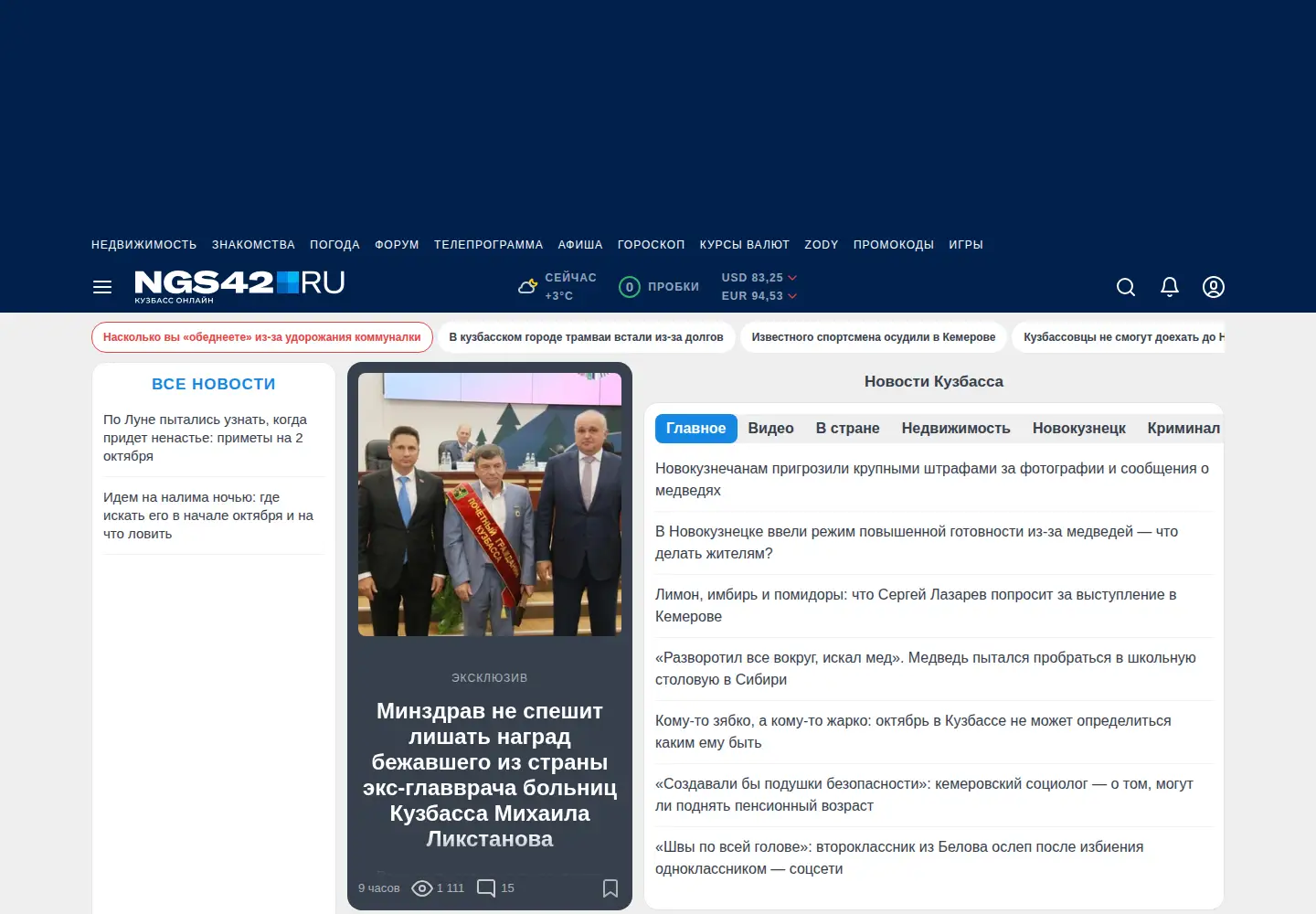This screenshot has width=1316, height=914.
Task: Click the трамваи встали из-за долгов chip
Action: point(587,337)
